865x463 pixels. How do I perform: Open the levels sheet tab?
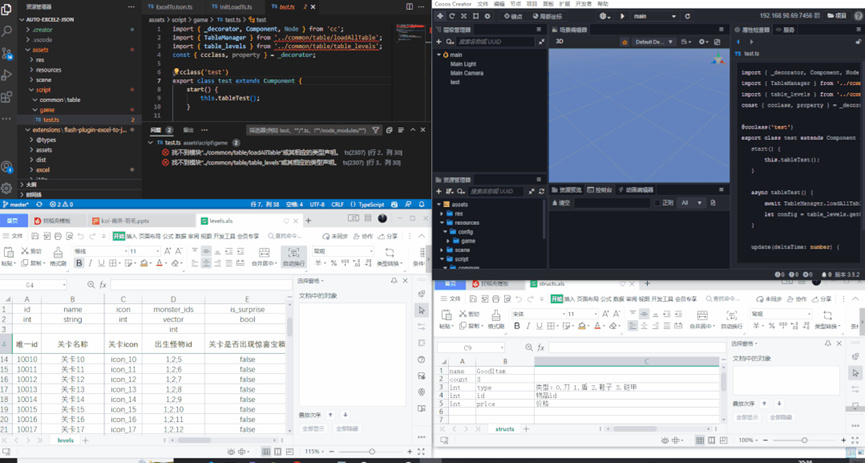pos(65,440)
